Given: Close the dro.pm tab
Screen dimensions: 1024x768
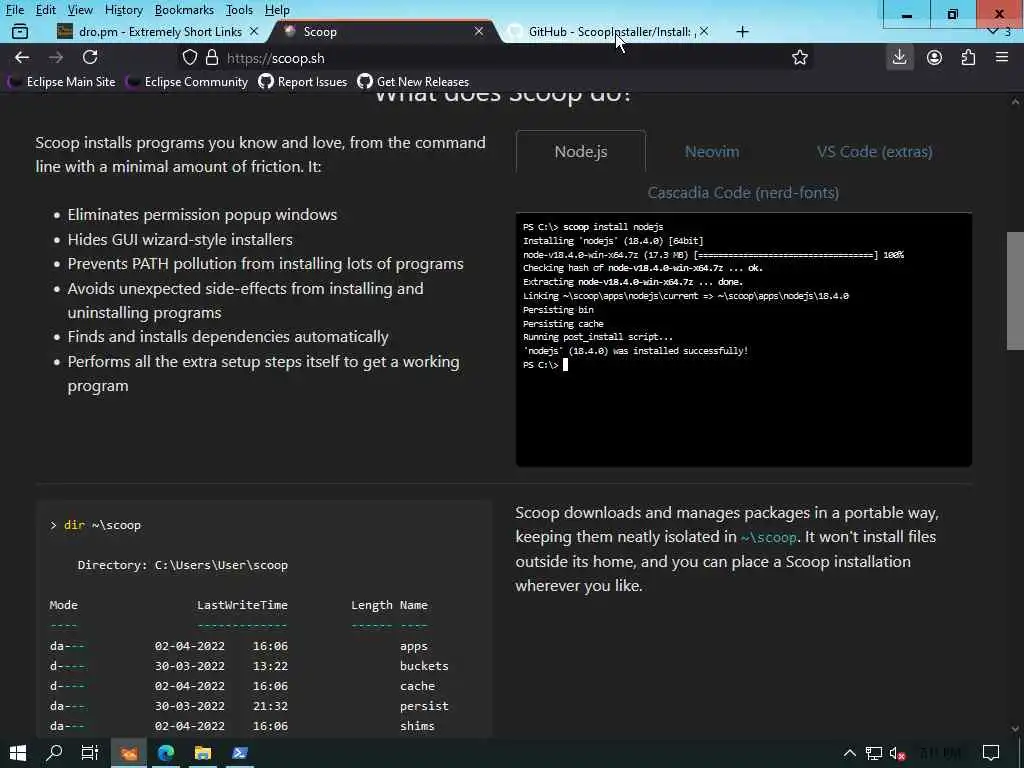Looking at the screenshot, I should click(x=254, y=31).
